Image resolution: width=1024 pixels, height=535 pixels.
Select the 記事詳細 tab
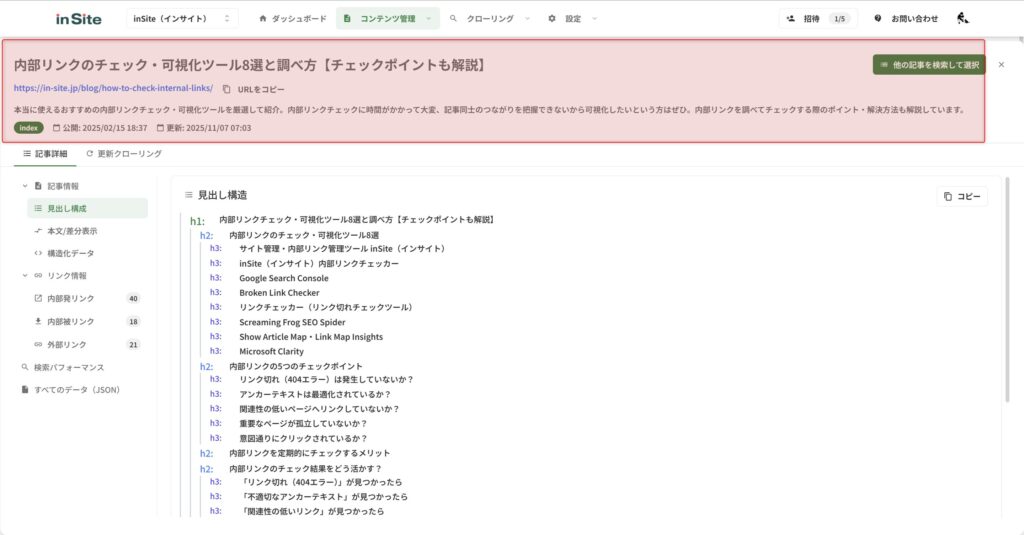45,154
